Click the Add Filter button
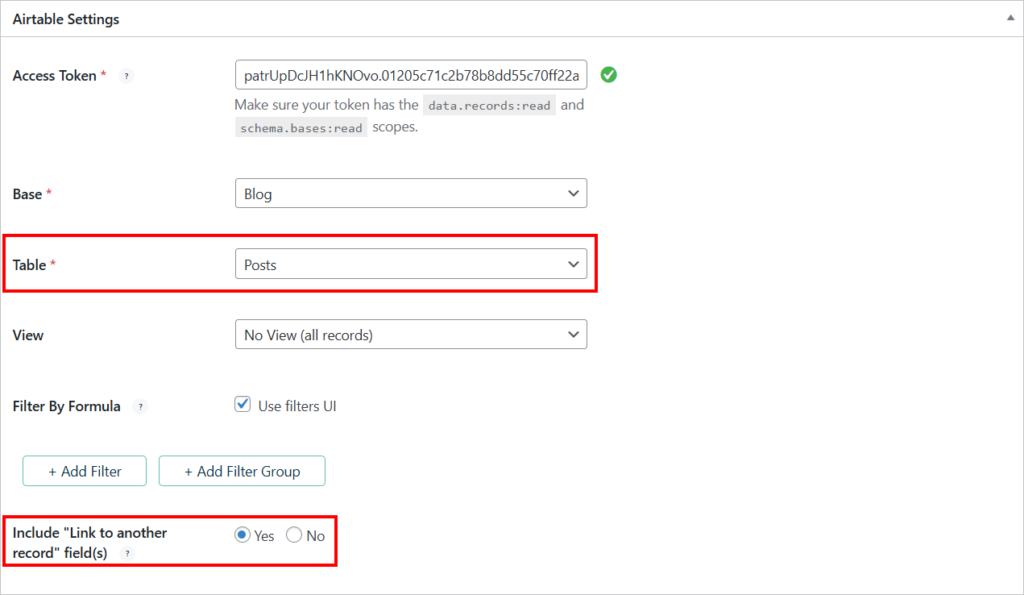 coord(84,471)
